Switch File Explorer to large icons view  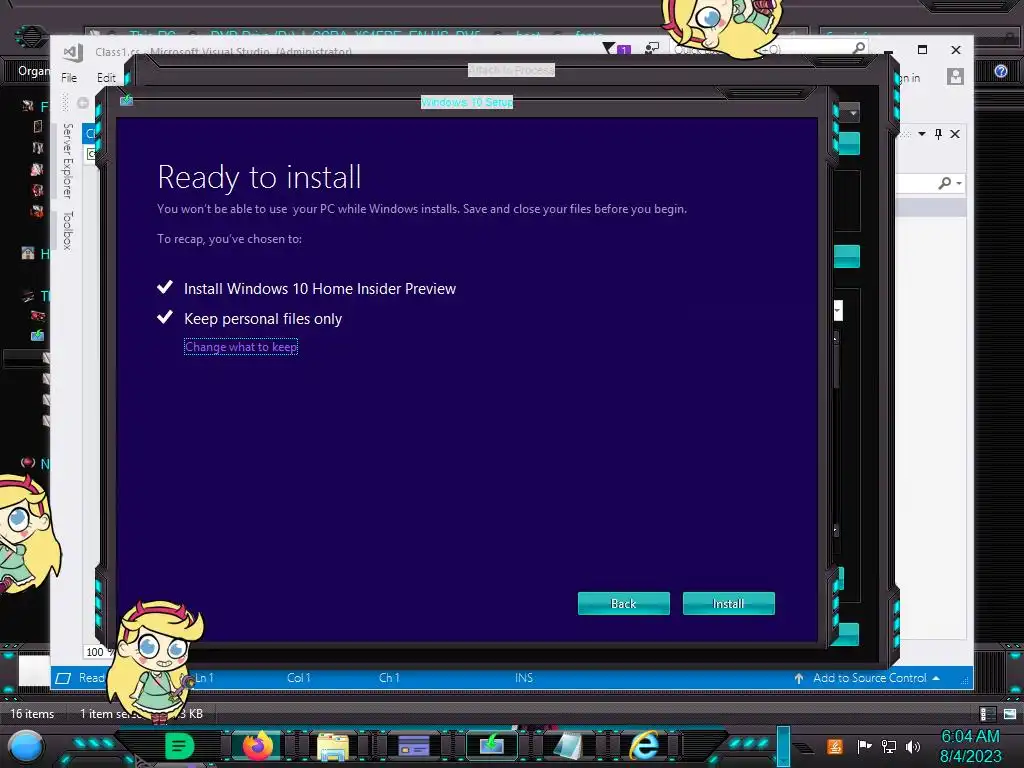coord(1010,714)
